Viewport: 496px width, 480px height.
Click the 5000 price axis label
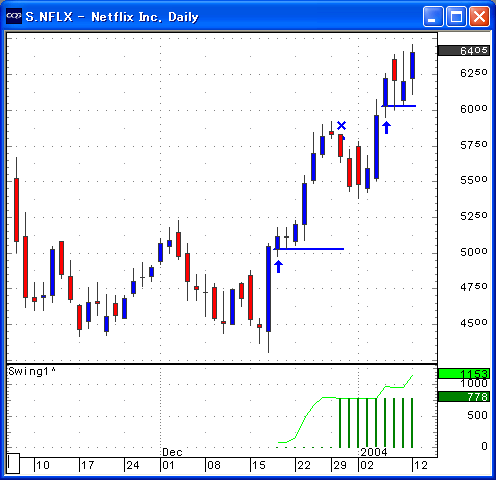tap(474, 252)
